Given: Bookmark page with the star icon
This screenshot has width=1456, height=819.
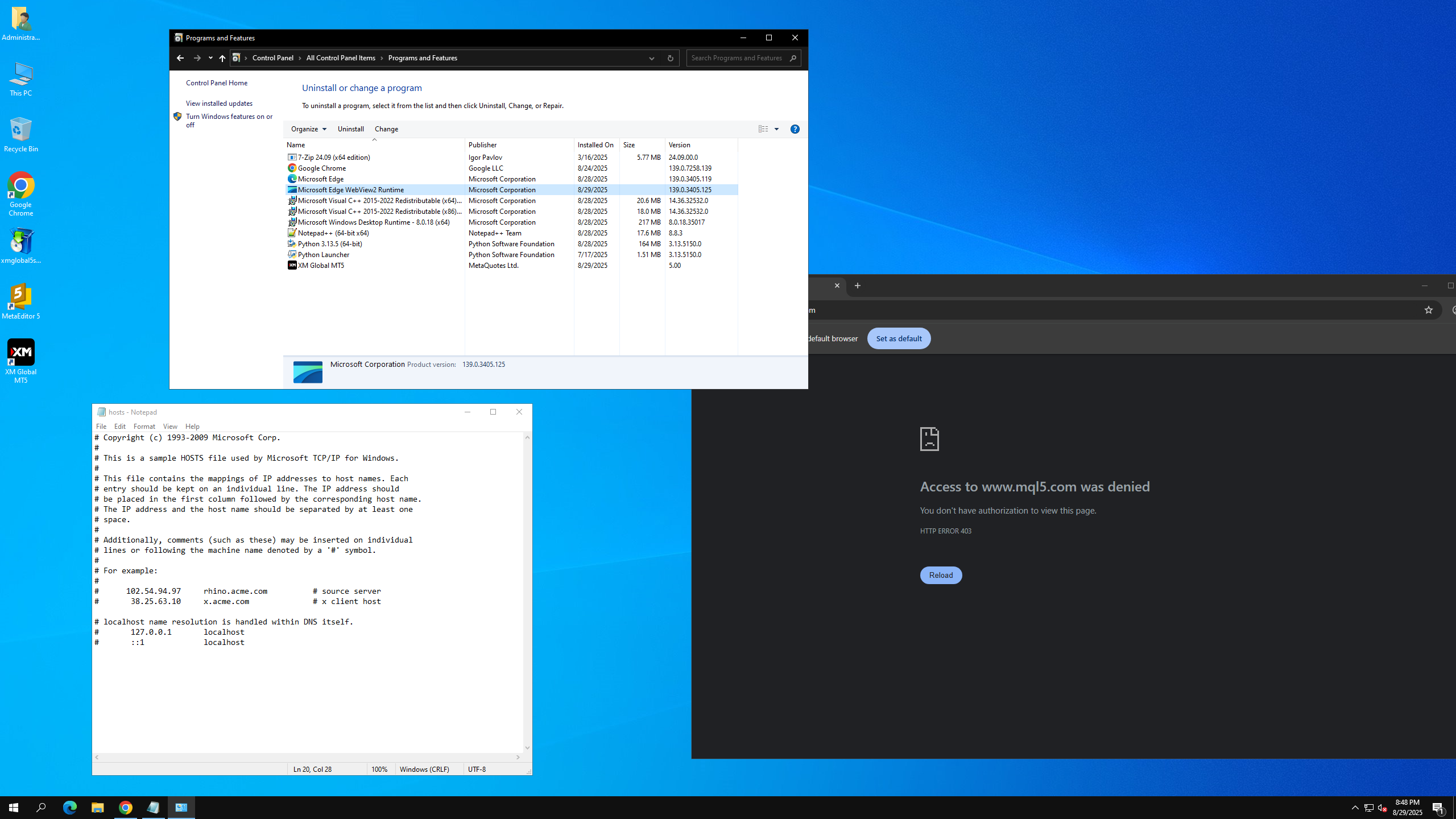Looking at the screenshot, I should [1428, 310].
